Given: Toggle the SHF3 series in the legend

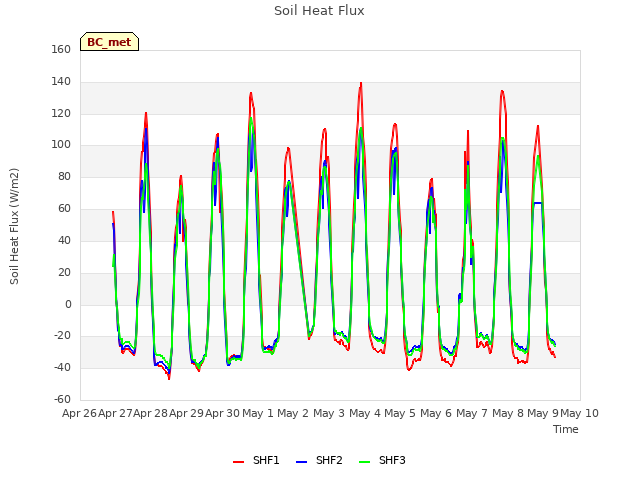Looking at the screenshot, I should pos(382,460).
